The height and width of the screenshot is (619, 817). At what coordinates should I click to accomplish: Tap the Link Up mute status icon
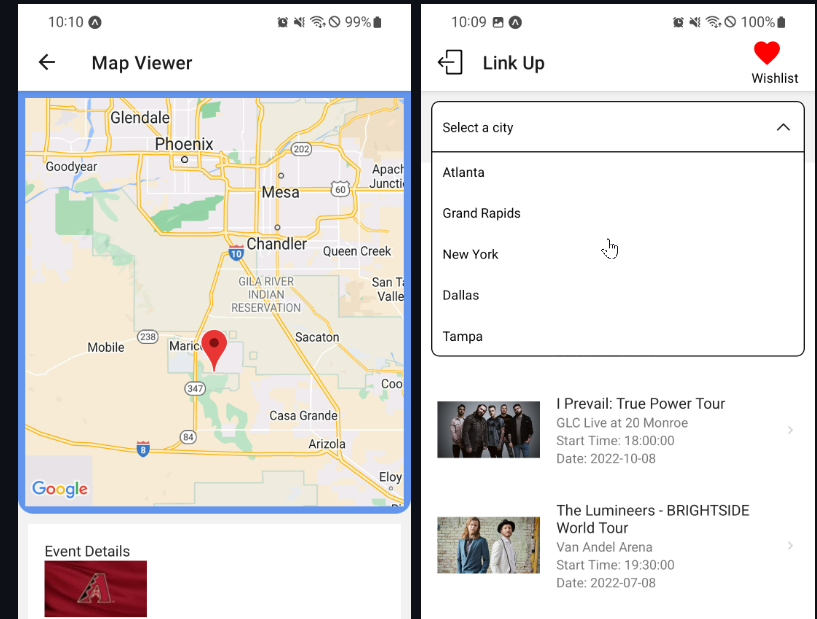695,22
